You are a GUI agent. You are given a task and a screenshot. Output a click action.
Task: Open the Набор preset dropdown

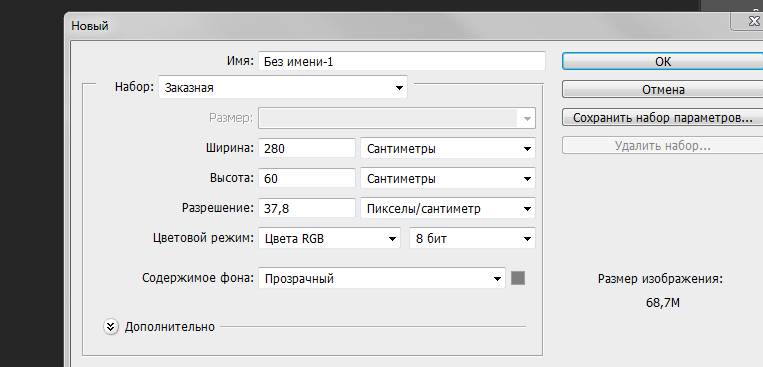coord(283,88)
